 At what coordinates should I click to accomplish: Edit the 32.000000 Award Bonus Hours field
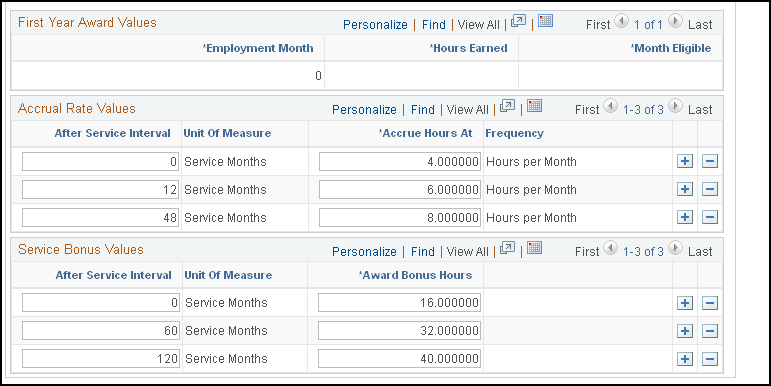coord(399,331)
